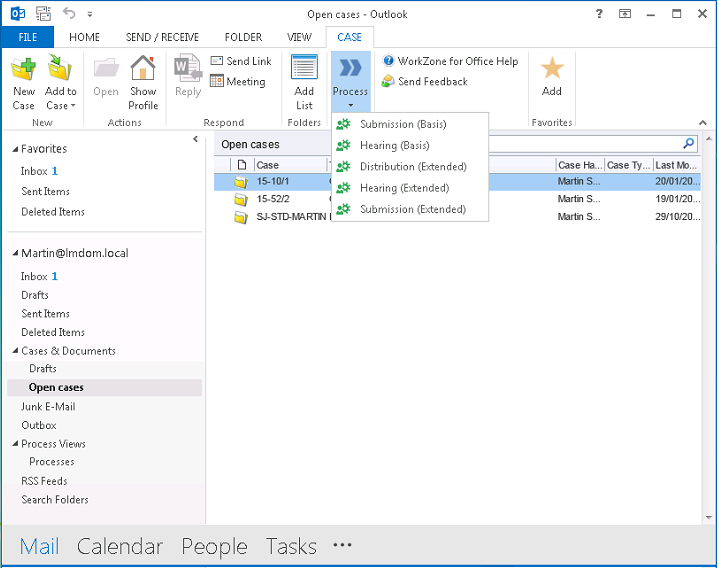Click the Send Feedback button
Image resolution: width=719 pixels, height=568 pixels.
(425, 82)
